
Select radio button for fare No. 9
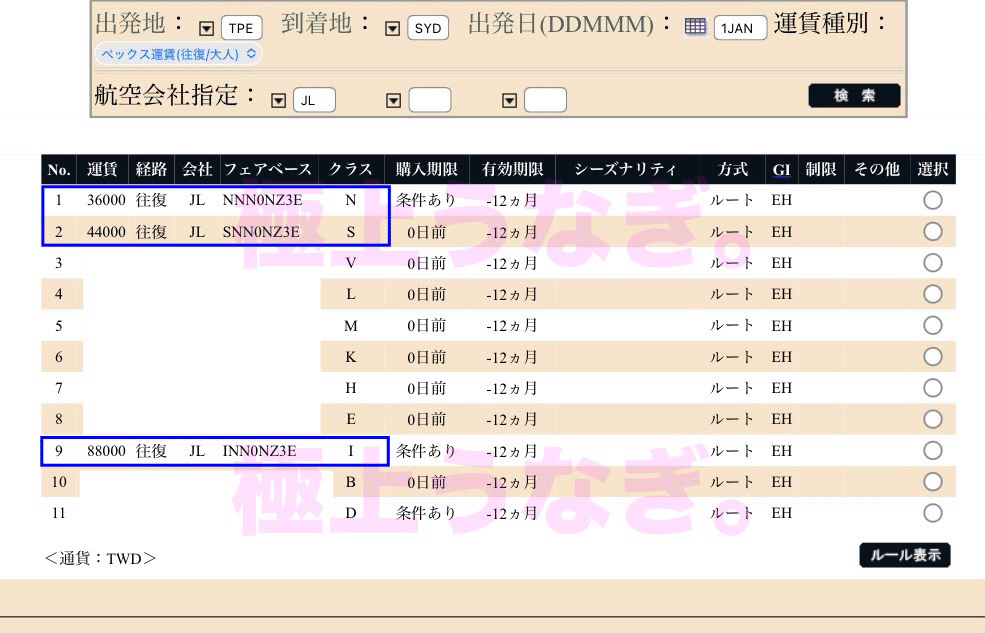933,450
